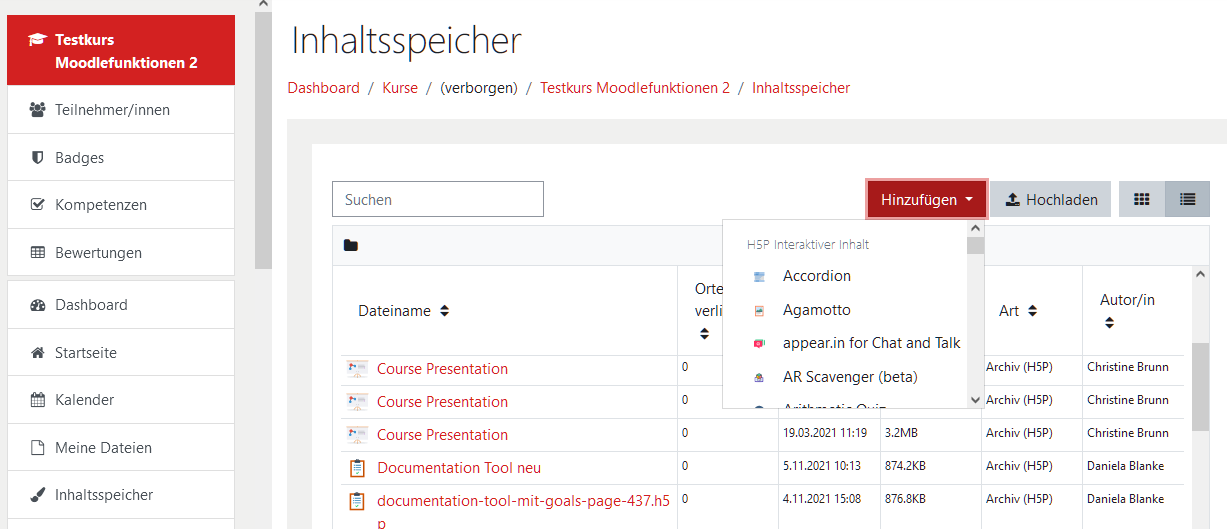Go to Dashboard in the sidebar

121,305
